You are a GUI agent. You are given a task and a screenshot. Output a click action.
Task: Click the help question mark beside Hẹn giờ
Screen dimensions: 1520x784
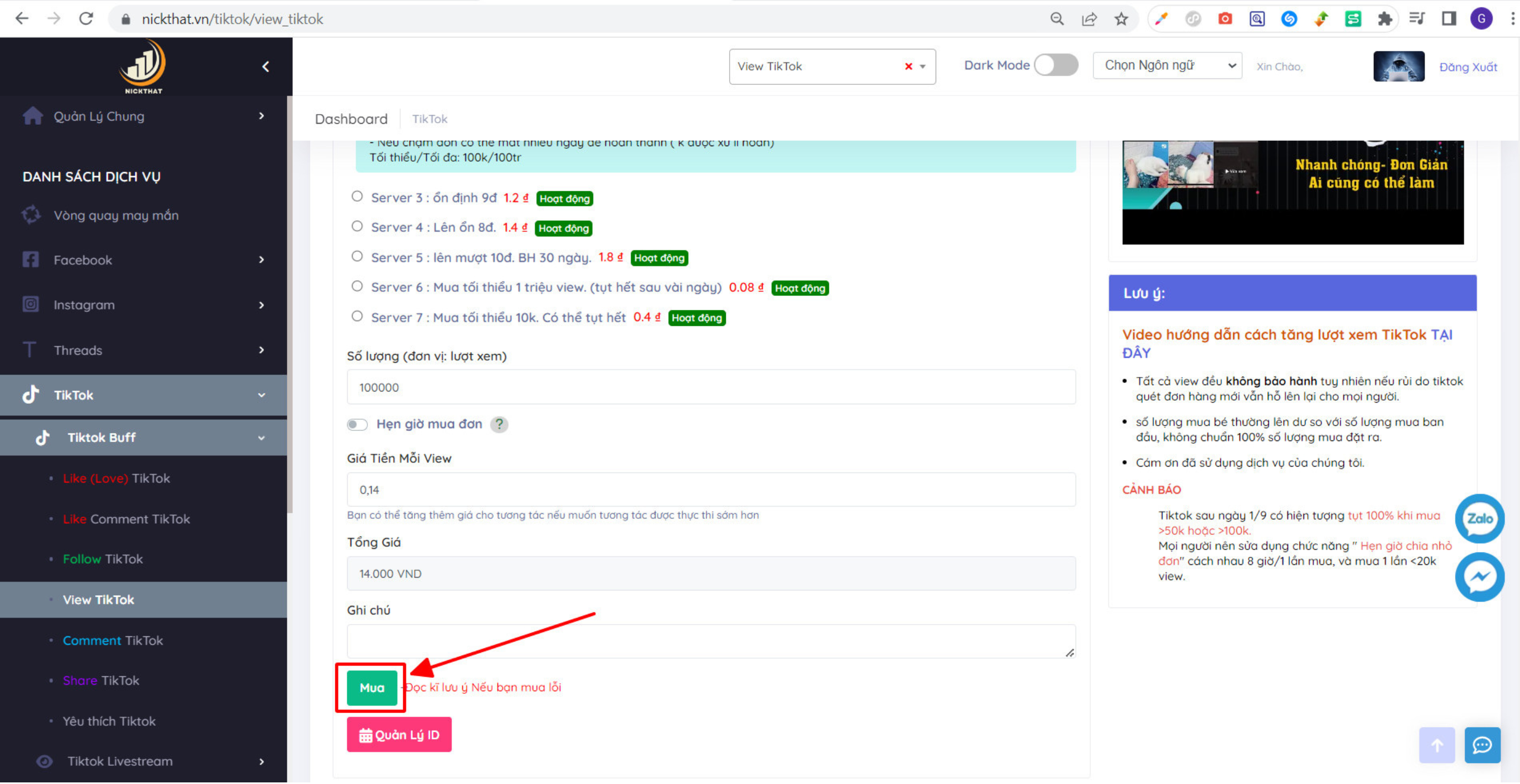(x=499, y=424)
